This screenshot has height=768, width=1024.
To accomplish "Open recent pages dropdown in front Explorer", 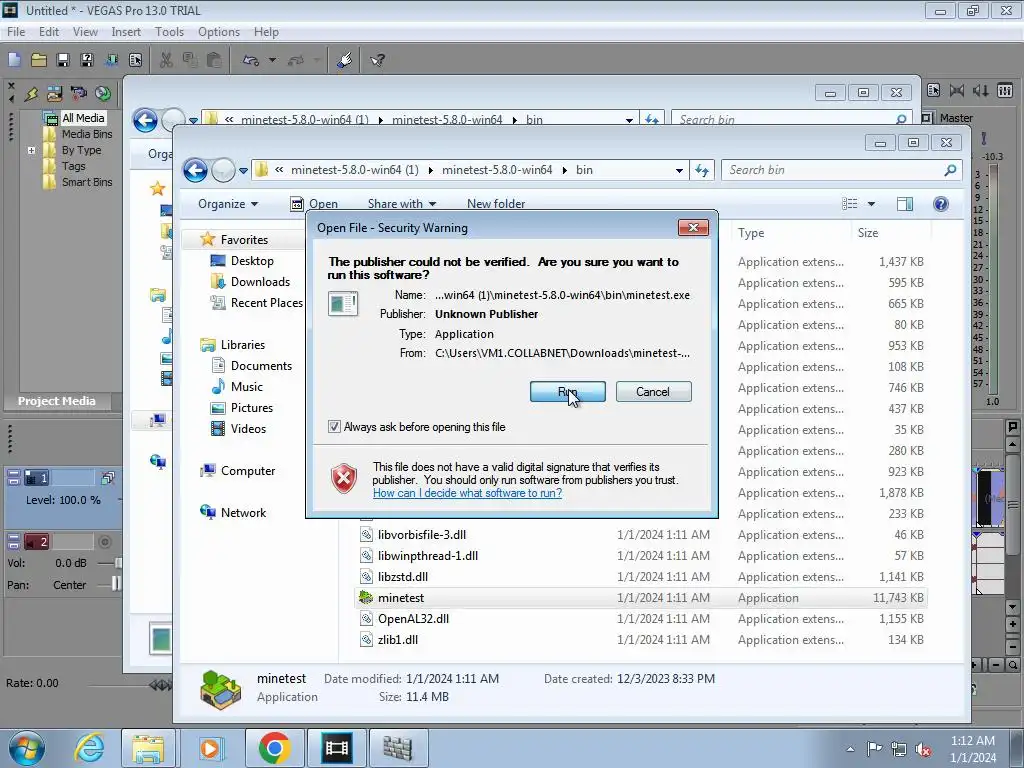I will 244,170.
